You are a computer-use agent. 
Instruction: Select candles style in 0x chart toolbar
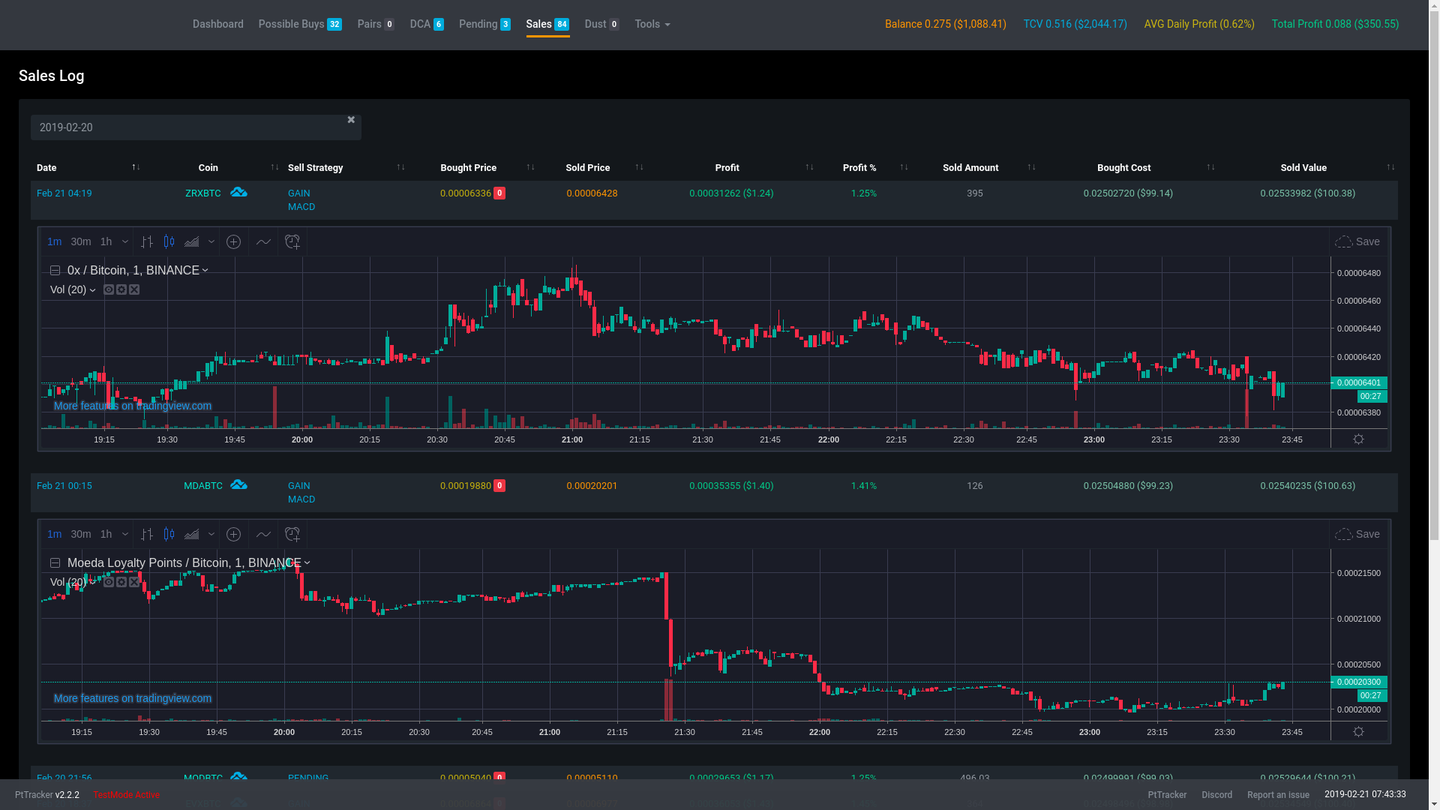(169, 242)
